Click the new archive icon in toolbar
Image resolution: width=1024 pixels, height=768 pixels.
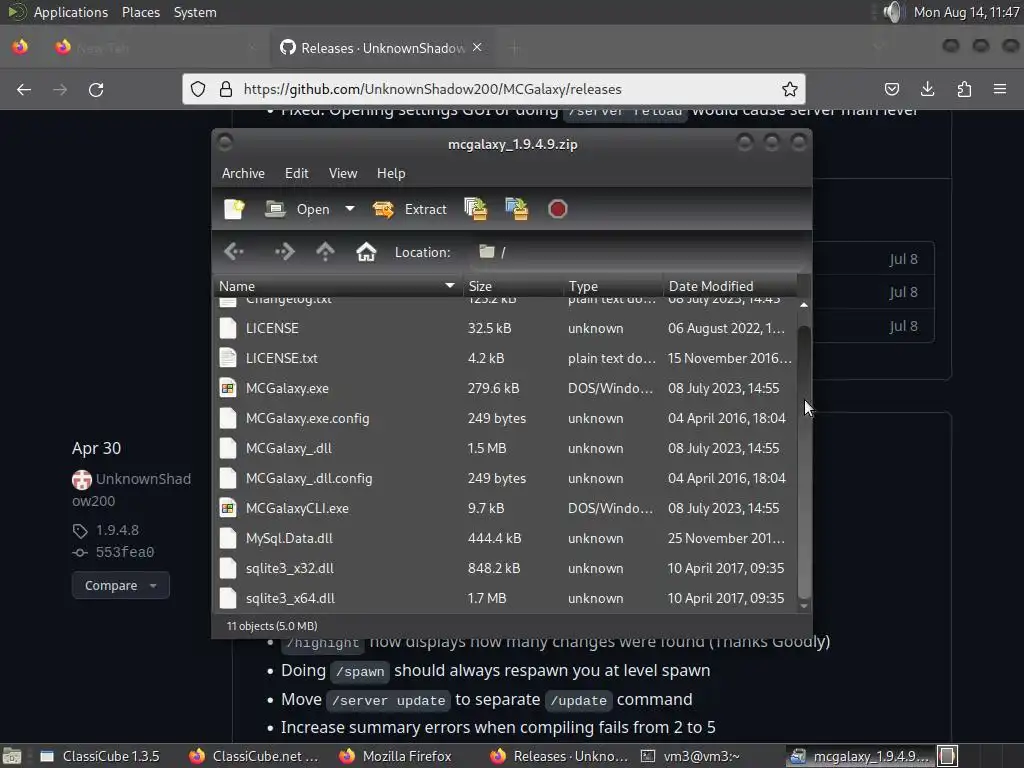(234, 209)
